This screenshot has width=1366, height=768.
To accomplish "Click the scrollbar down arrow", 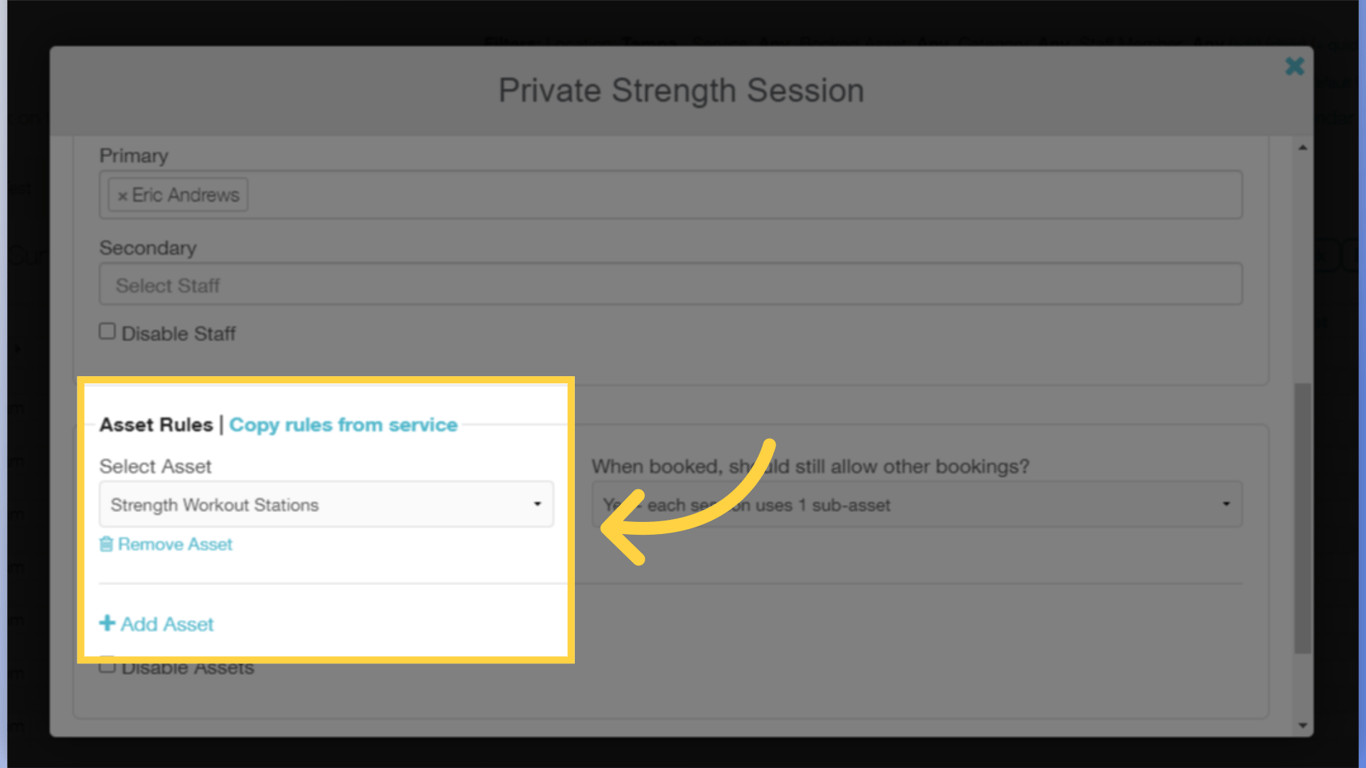I will click(1303, 723).
